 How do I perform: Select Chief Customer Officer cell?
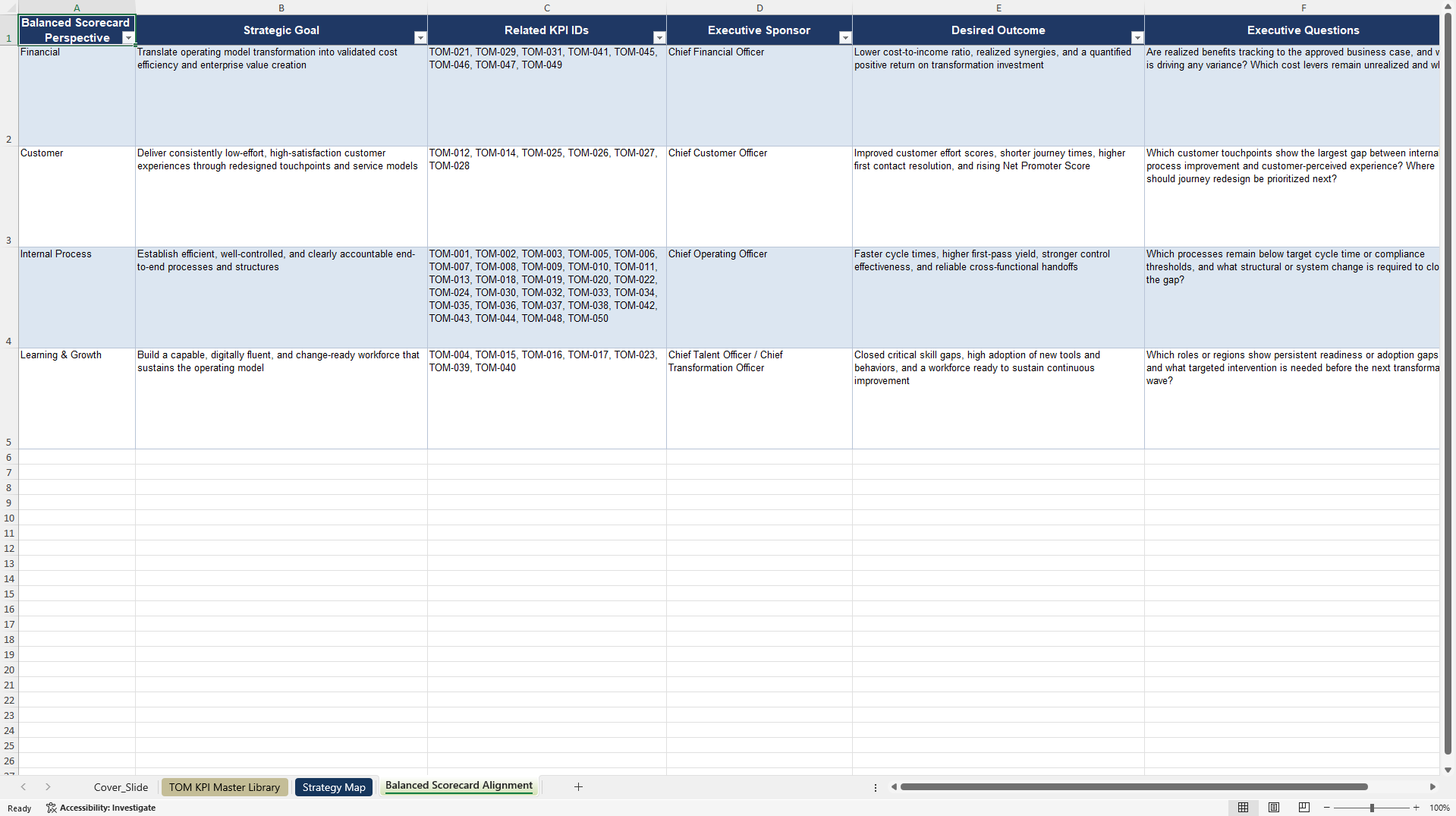click(759, 197)
